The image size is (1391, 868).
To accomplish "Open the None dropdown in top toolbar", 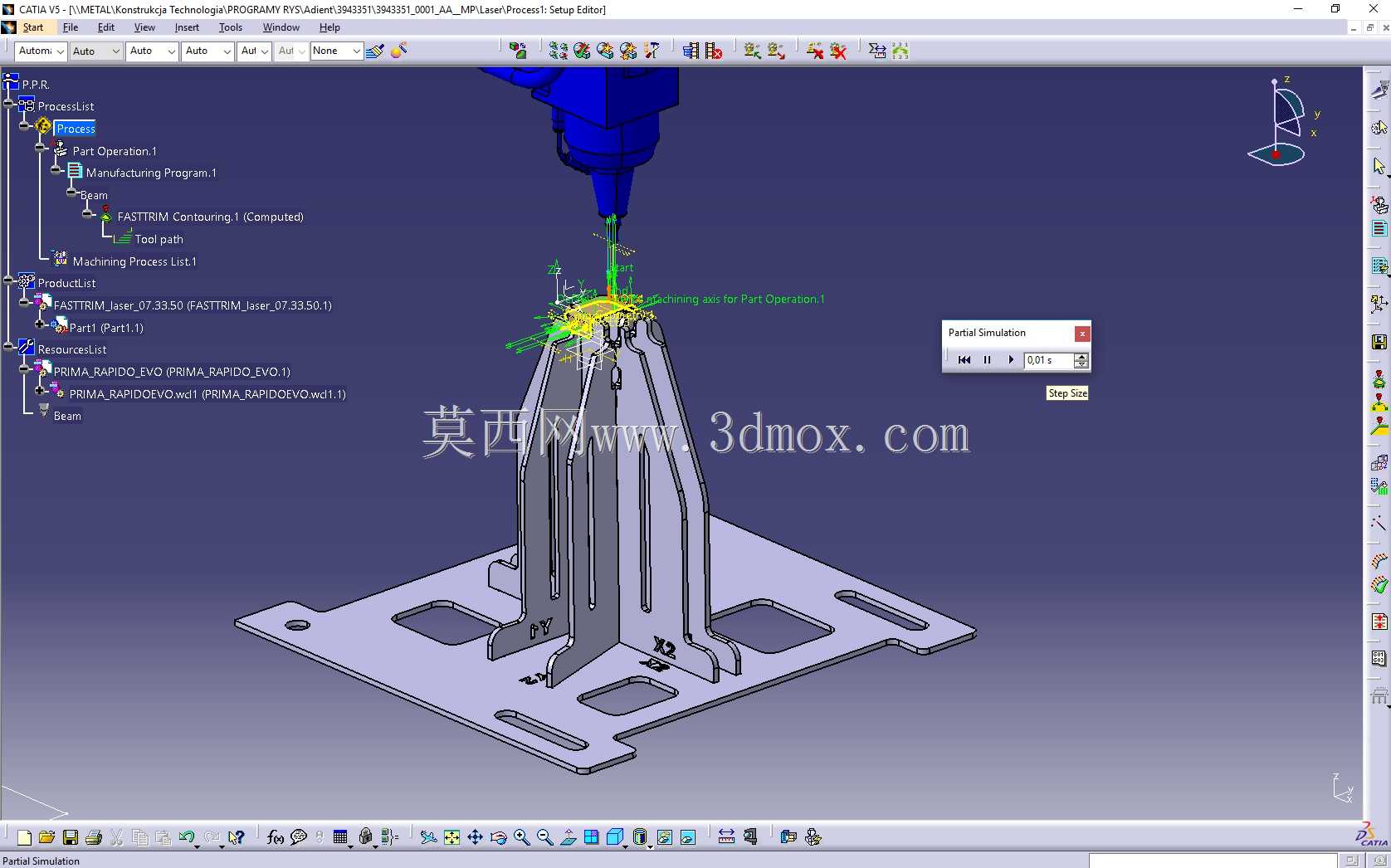I will pyautogui.click(x=336, y=51).
